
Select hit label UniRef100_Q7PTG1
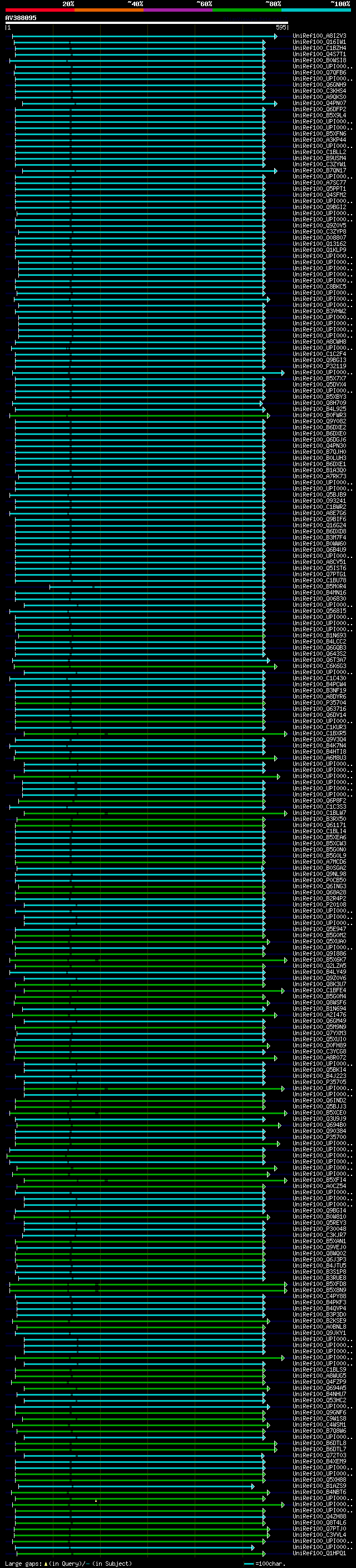pyautogui.click(x=319, y=574)
